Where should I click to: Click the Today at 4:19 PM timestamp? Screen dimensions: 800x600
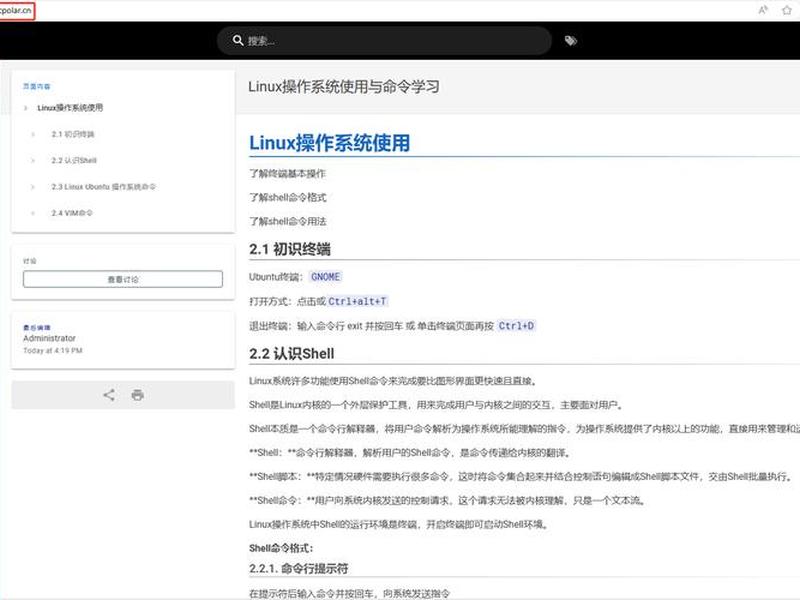coord(53,351)
